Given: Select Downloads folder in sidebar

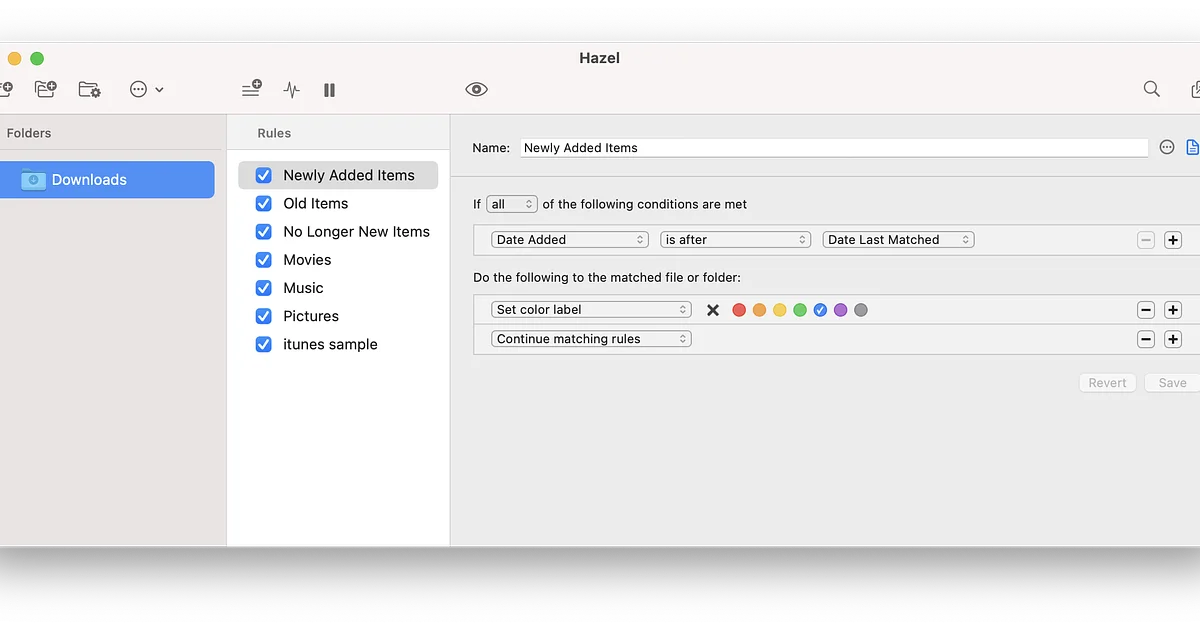Looking at the screenshot, I should tap(107, 180).
